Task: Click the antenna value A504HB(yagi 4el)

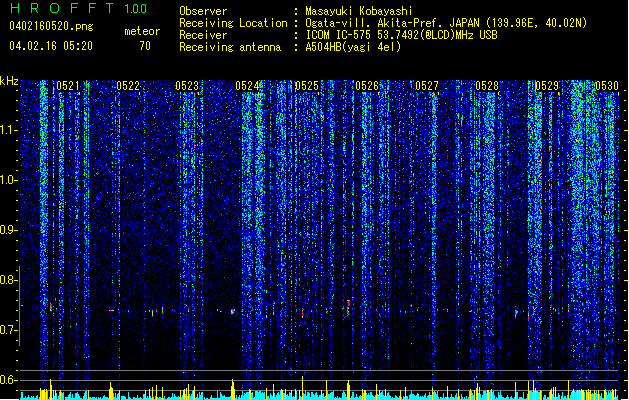Action: point(353,47)
